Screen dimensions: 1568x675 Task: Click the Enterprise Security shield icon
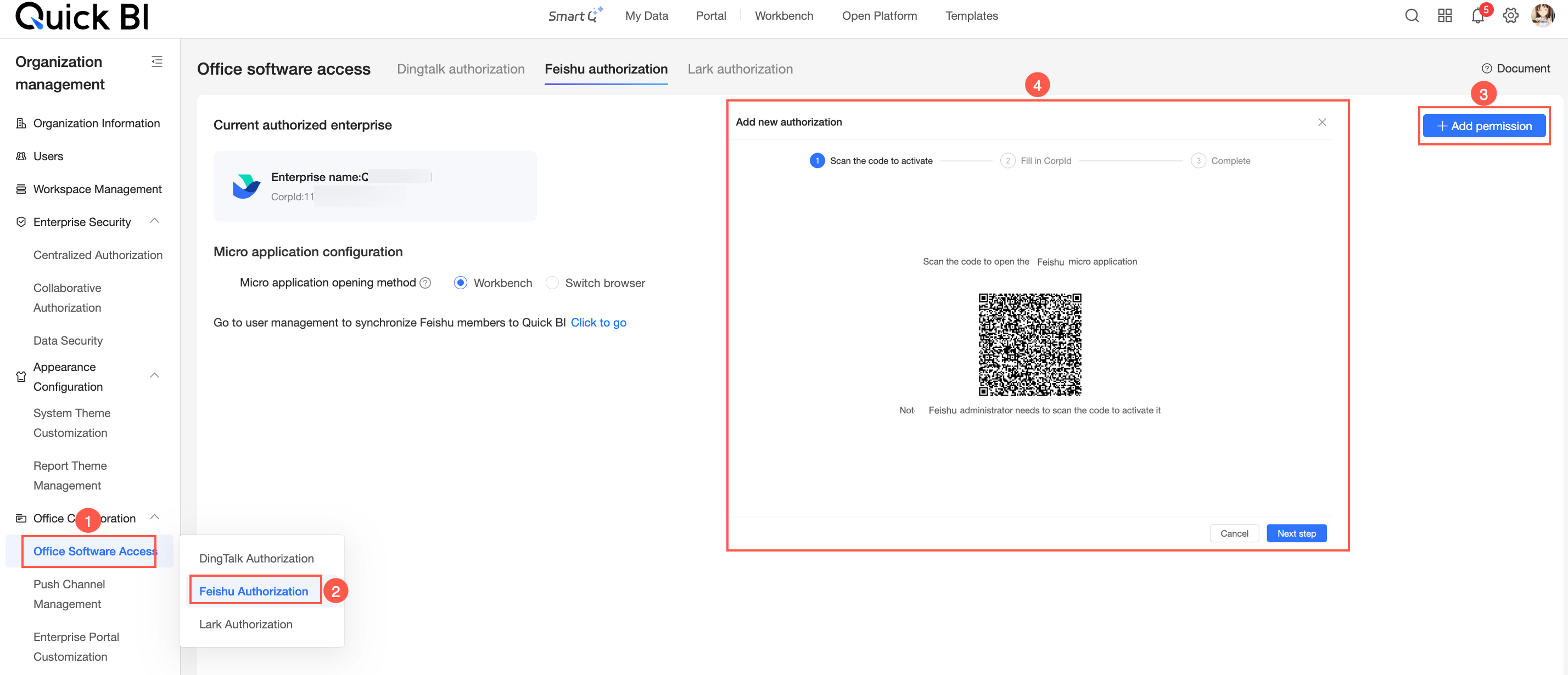click(21, 222)
